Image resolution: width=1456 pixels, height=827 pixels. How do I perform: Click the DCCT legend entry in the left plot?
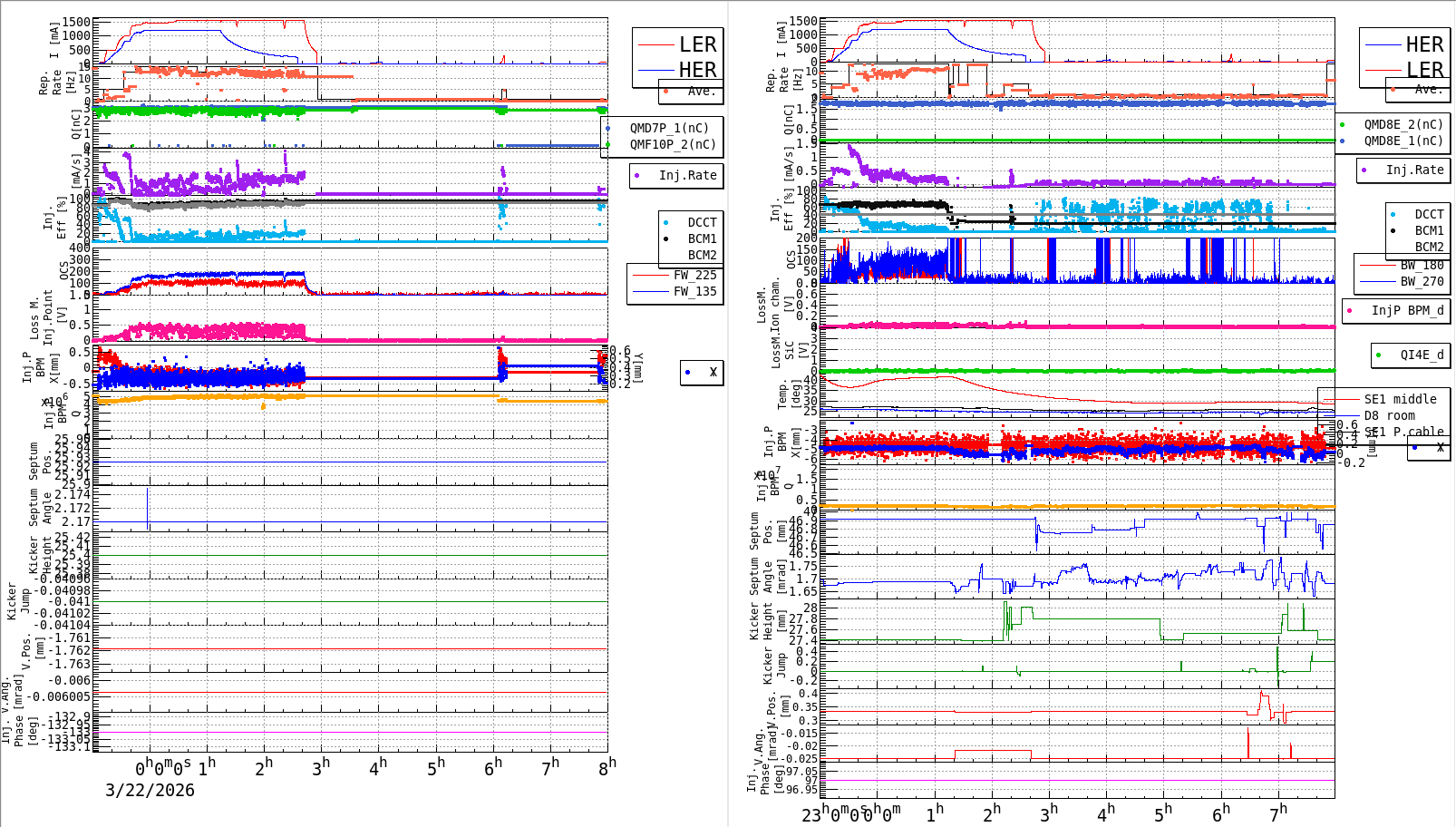point(702,222)
